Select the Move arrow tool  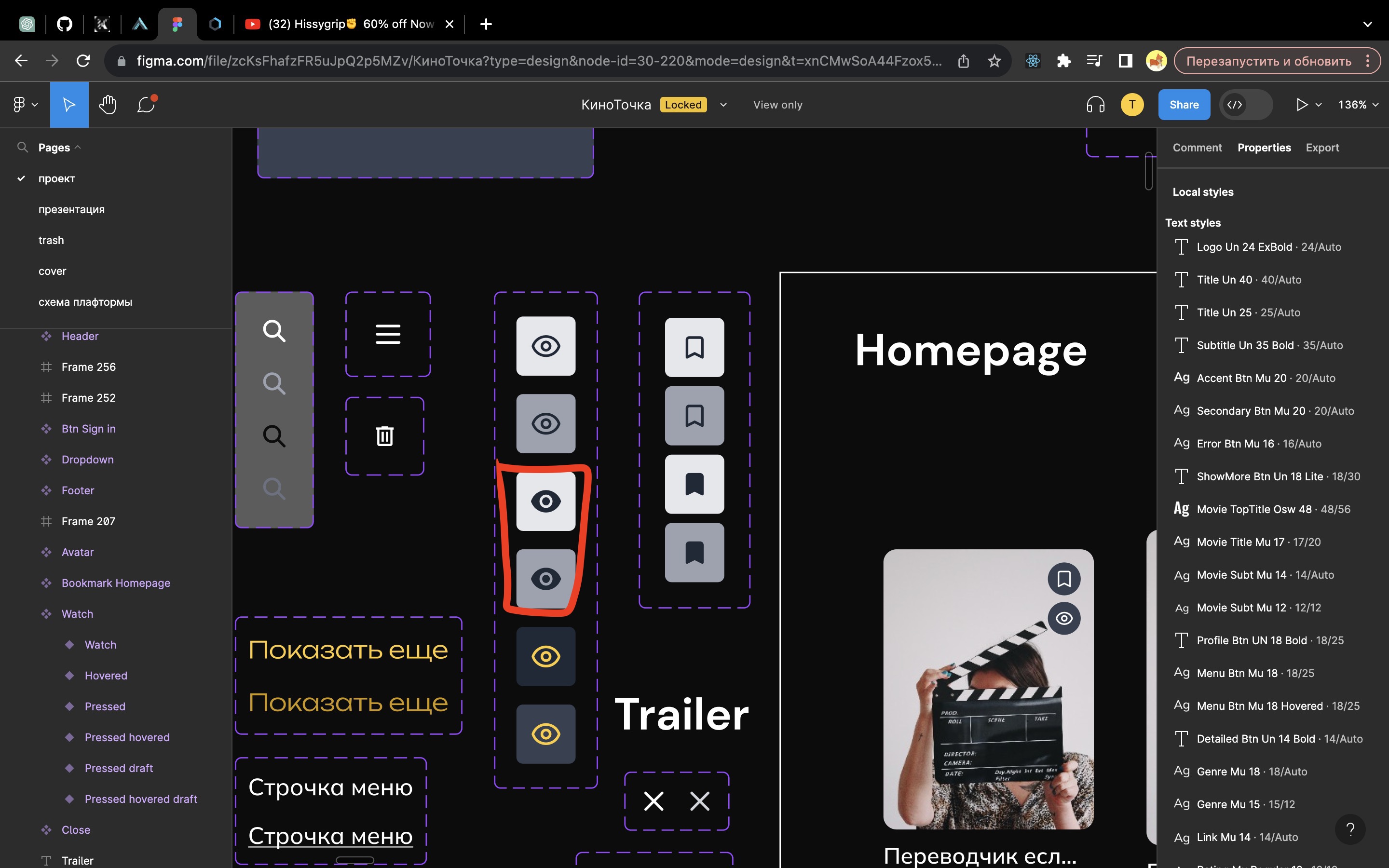[x=69, y=105]
